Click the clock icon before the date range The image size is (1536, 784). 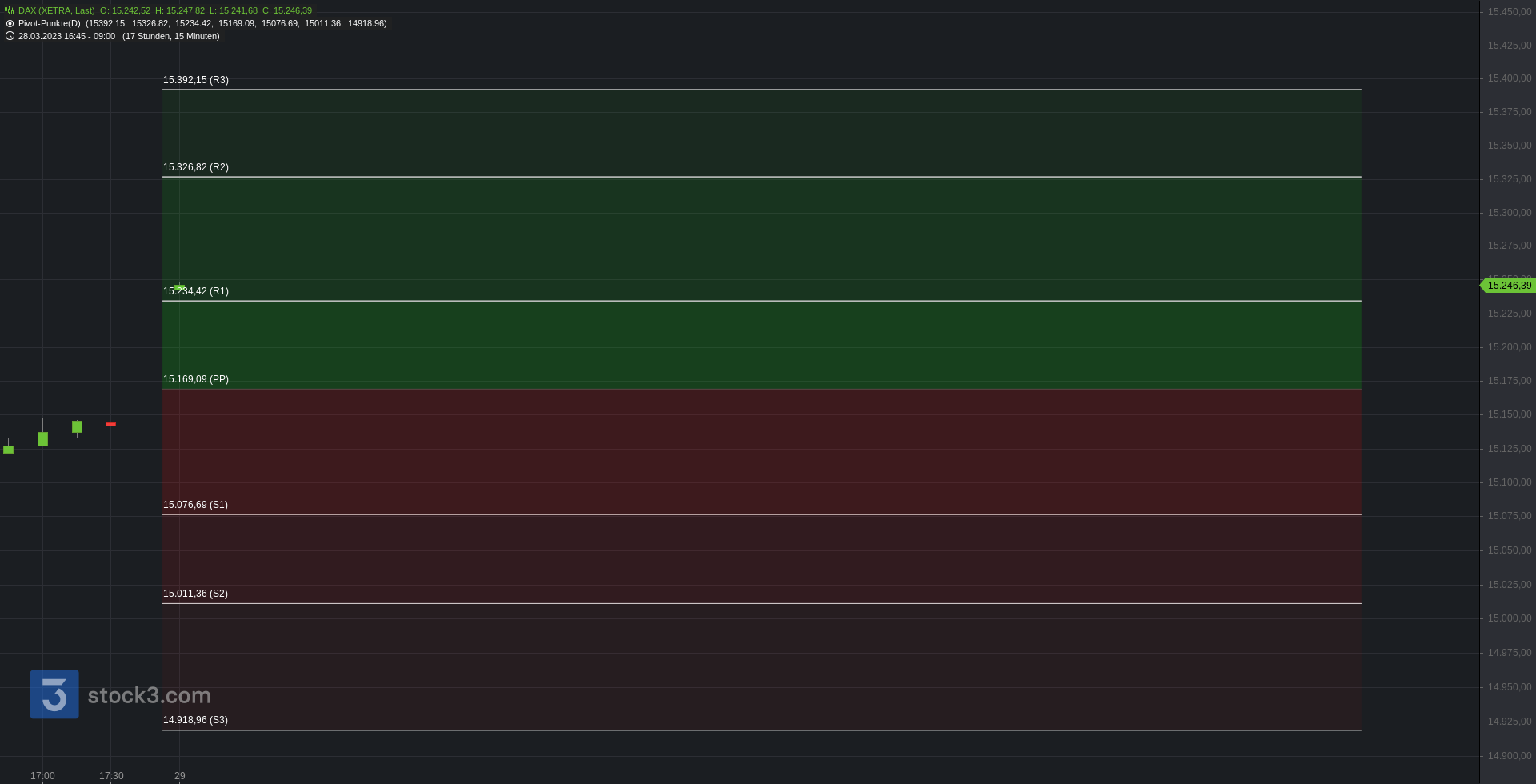10,36
